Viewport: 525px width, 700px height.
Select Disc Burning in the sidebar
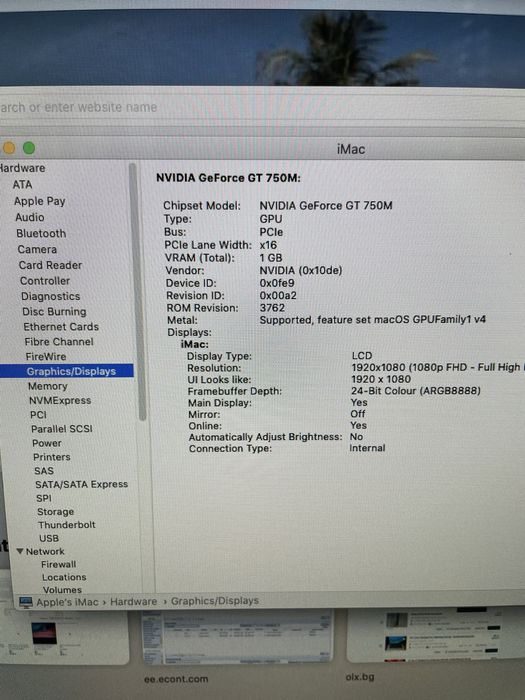pyautogui.click(x=54, y=312)
